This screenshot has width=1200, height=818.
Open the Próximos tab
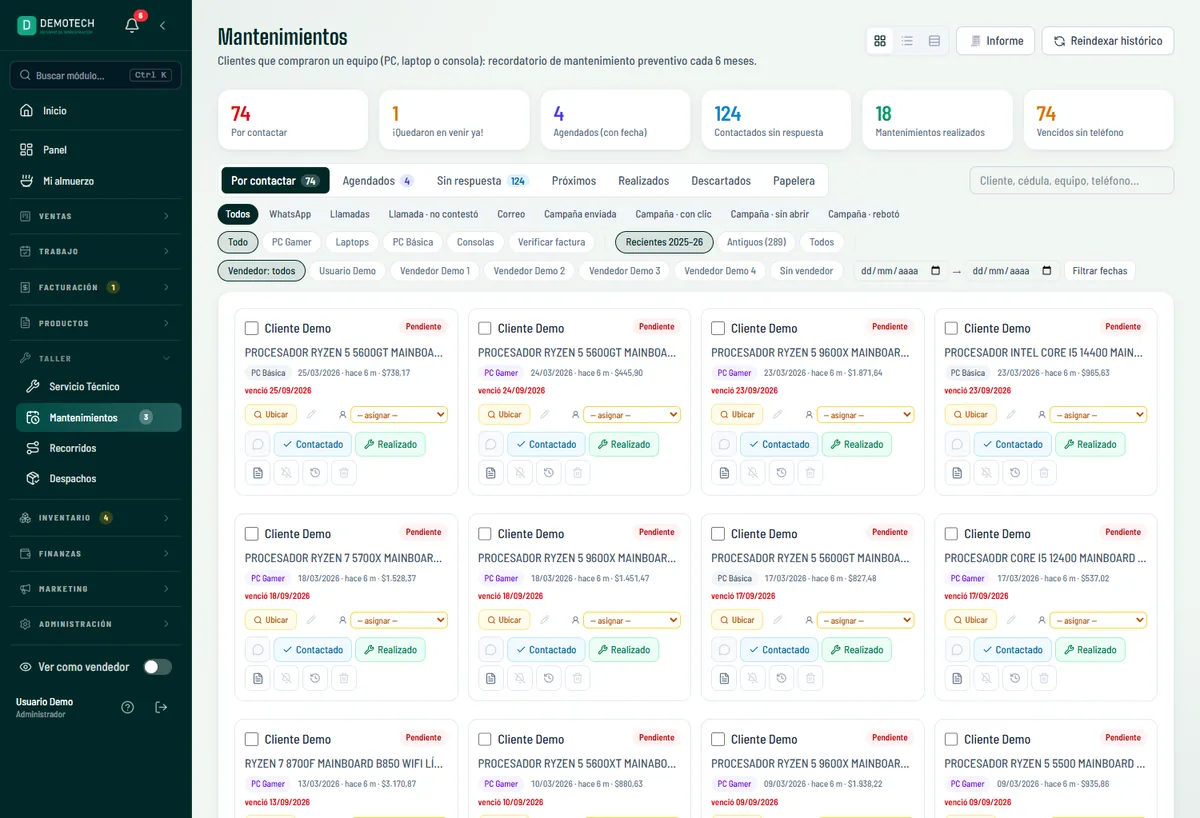pyautogui.click(x=574, y=181)
